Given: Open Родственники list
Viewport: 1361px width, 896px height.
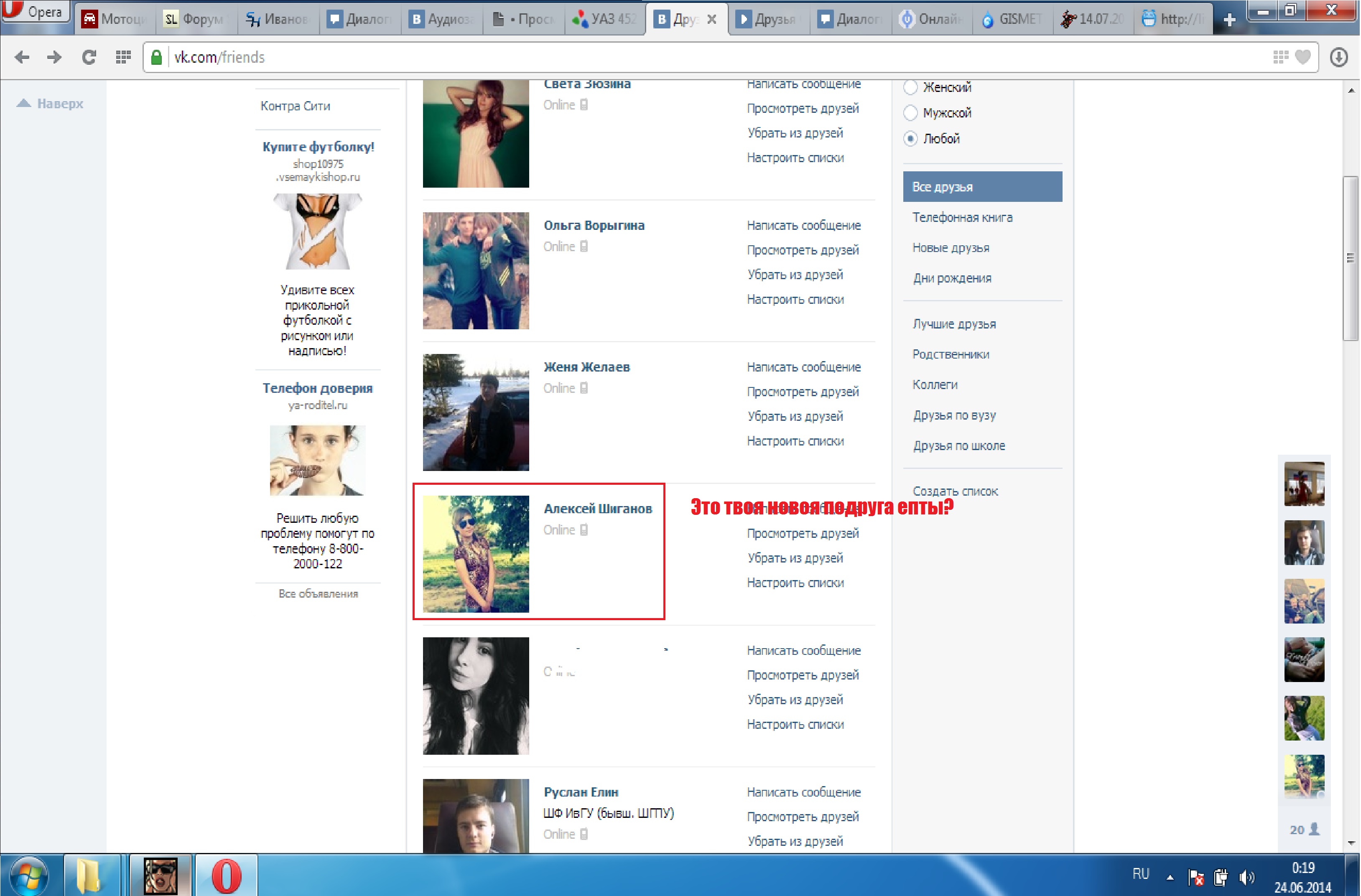Looking at the screenshot, I should 951,354.
